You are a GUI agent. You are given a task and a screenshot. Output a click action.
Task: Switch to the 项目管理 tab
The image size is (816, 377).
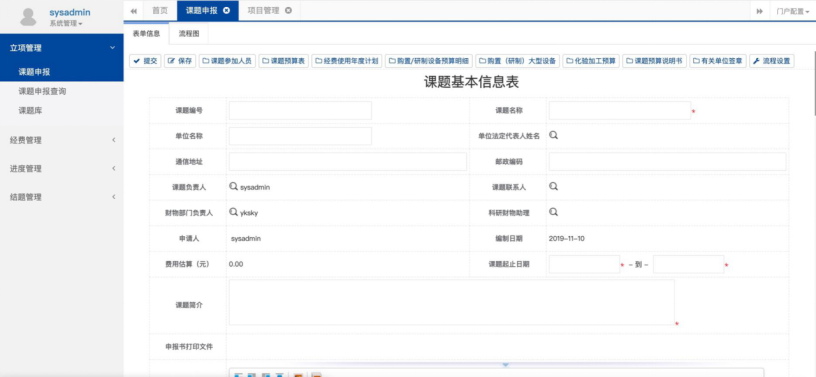(263, 10)
